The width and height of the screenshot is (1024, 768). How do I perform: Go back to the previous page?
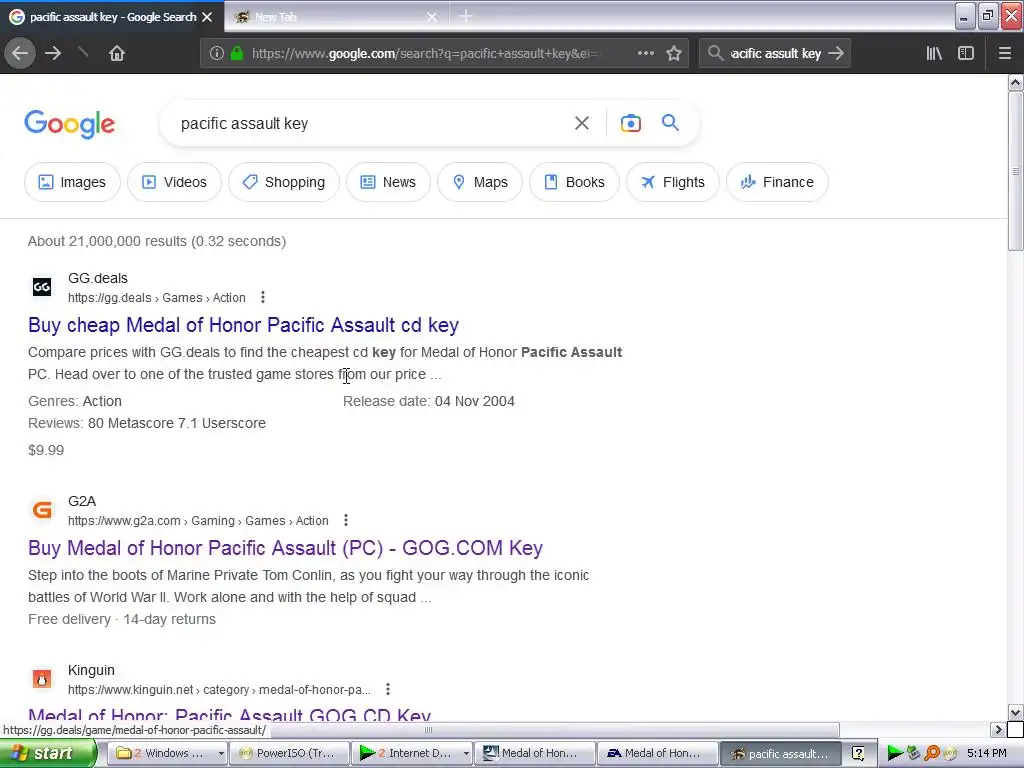click(20, 54)
